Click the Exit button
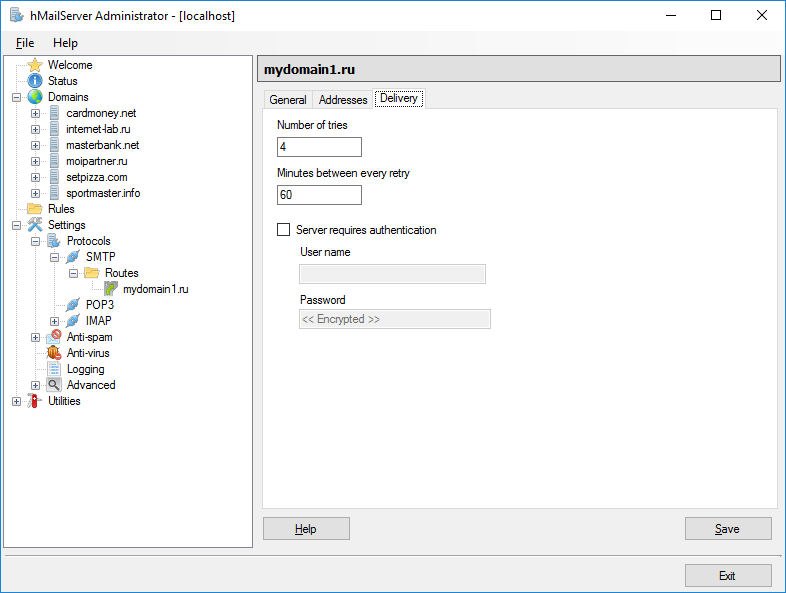786x593 pixels. click(728, 575)
